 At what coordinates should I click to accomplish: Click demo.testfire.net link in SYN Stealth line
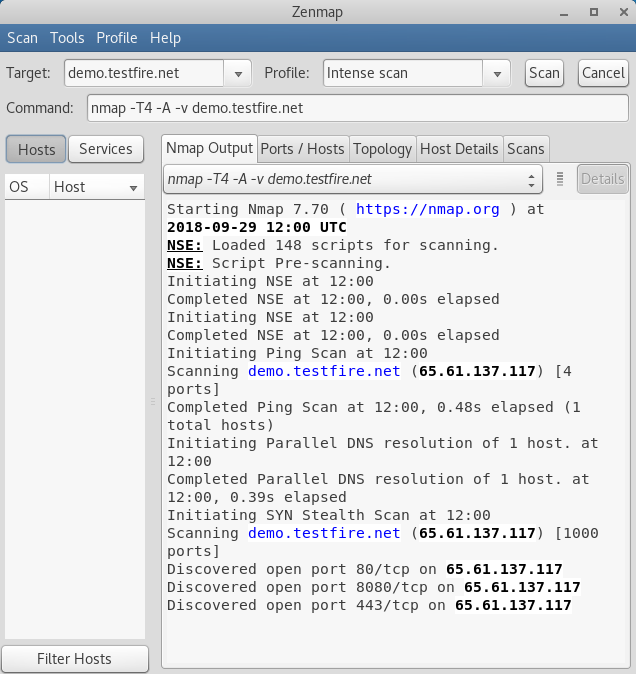coord(324,533)
